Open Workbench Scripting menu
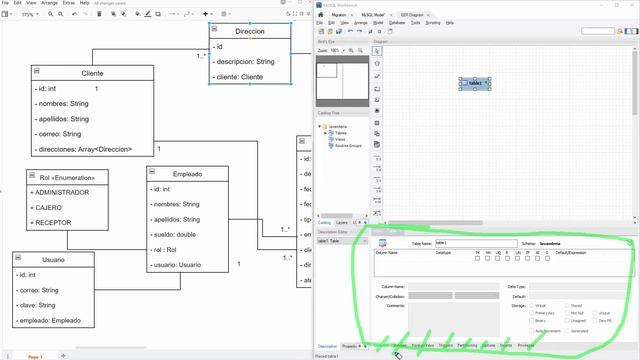 pyautogui.click(x=433, y=23)
